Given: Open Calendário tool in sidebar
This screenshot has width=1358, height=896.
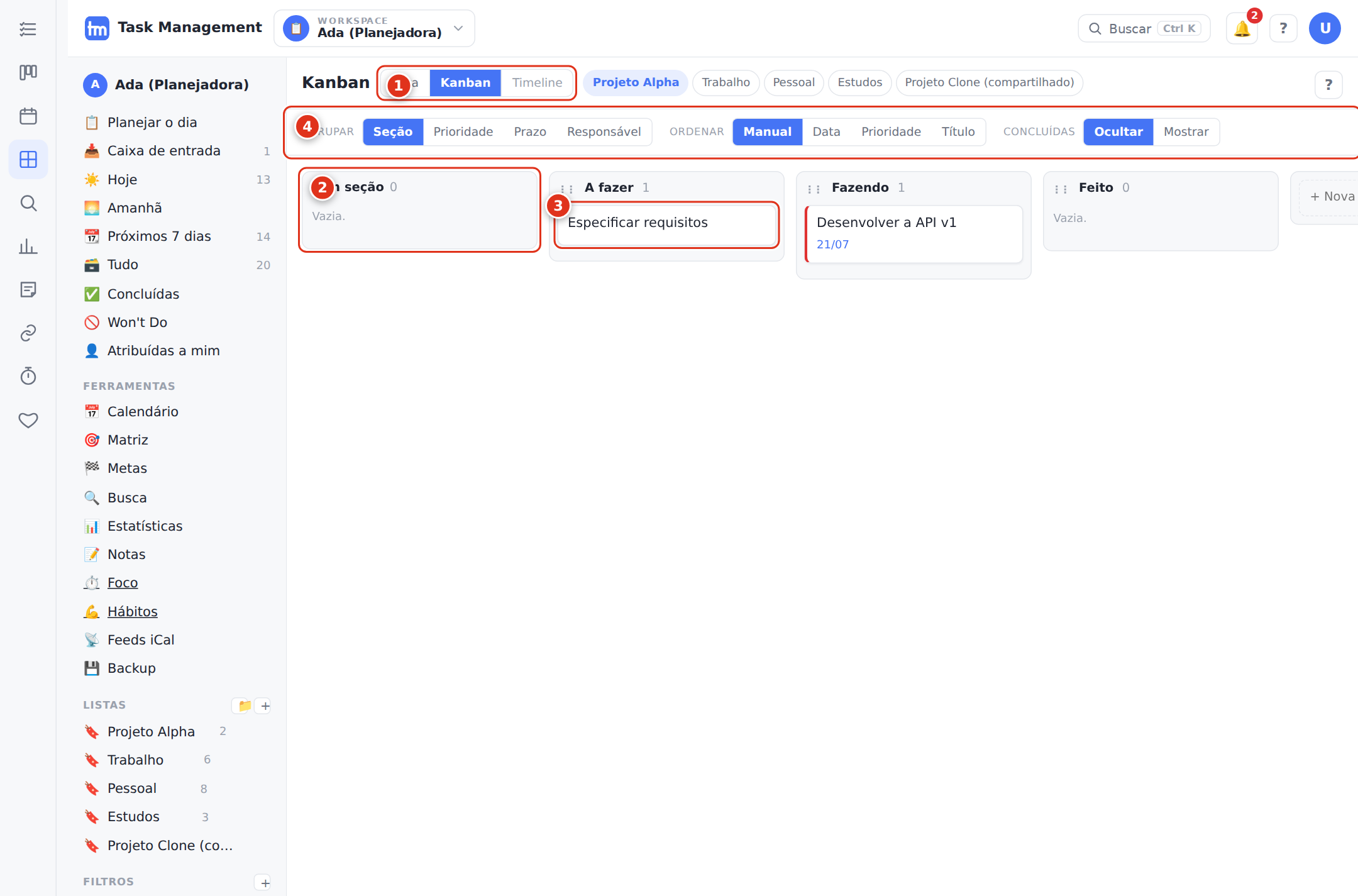Looking at the screenshot, I should [x=177, y=412].
